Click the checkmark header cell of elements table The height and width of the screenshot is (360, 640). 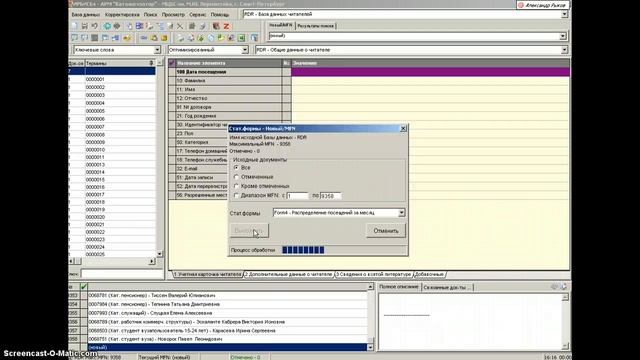172,63
